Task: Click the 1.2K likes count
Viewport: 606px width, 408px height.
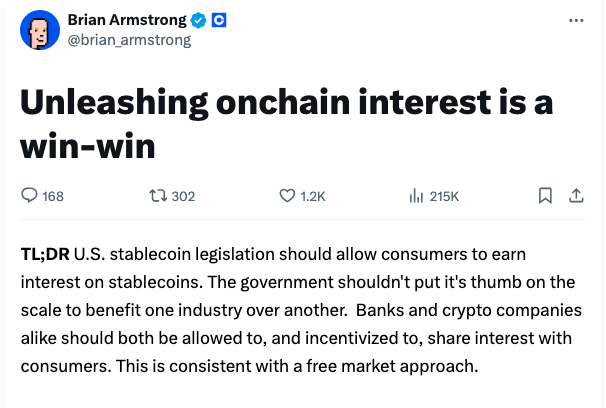Action: pyautogui.click(x=313, y=196)
